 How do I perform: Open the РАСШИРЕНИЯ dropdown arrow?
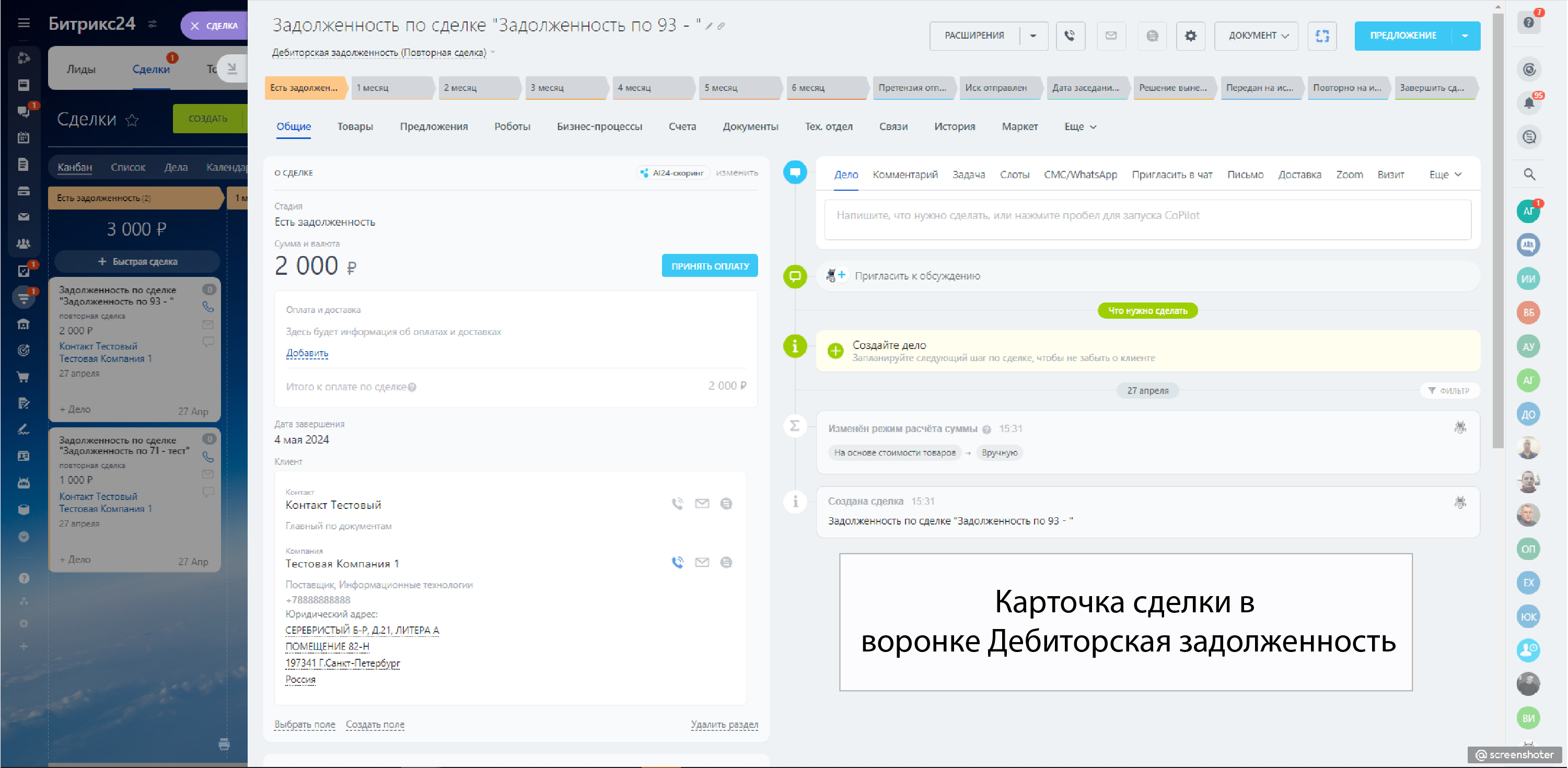click(1033, 36)
